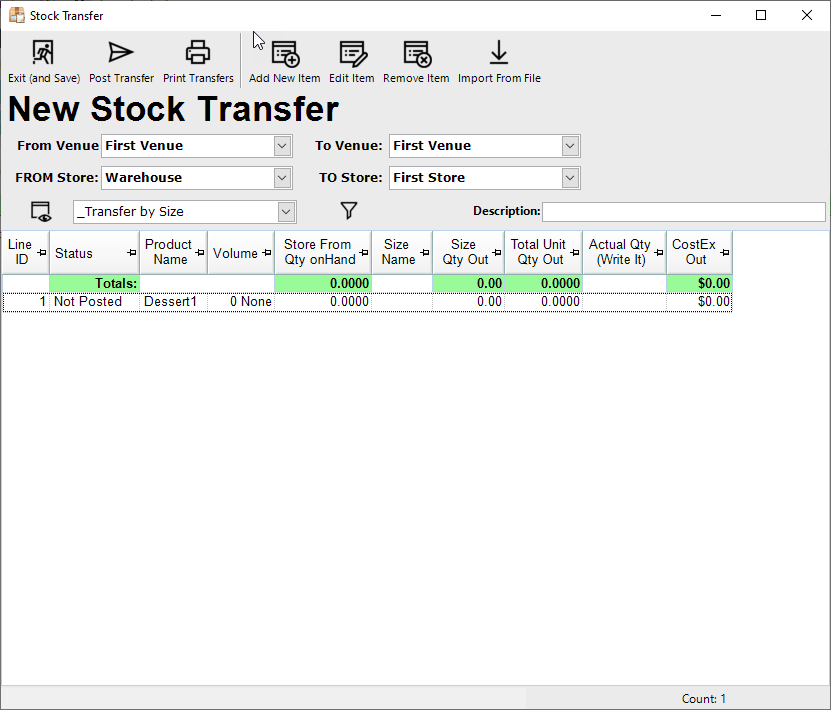This screenshot has width=831, height=710.
Task: Open the Transfer by Size view dropdown
Action: (286, 212)
